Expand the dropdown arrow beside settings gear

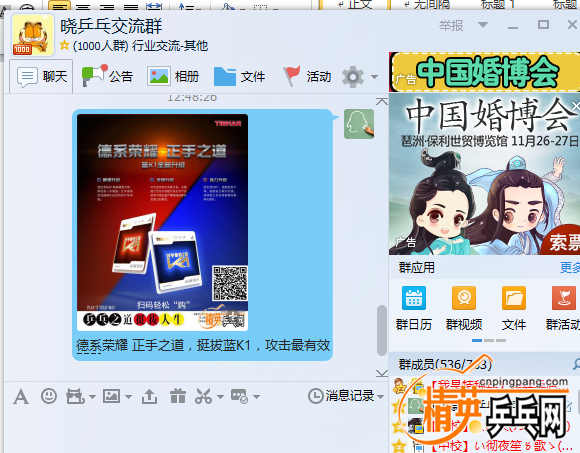374,77
